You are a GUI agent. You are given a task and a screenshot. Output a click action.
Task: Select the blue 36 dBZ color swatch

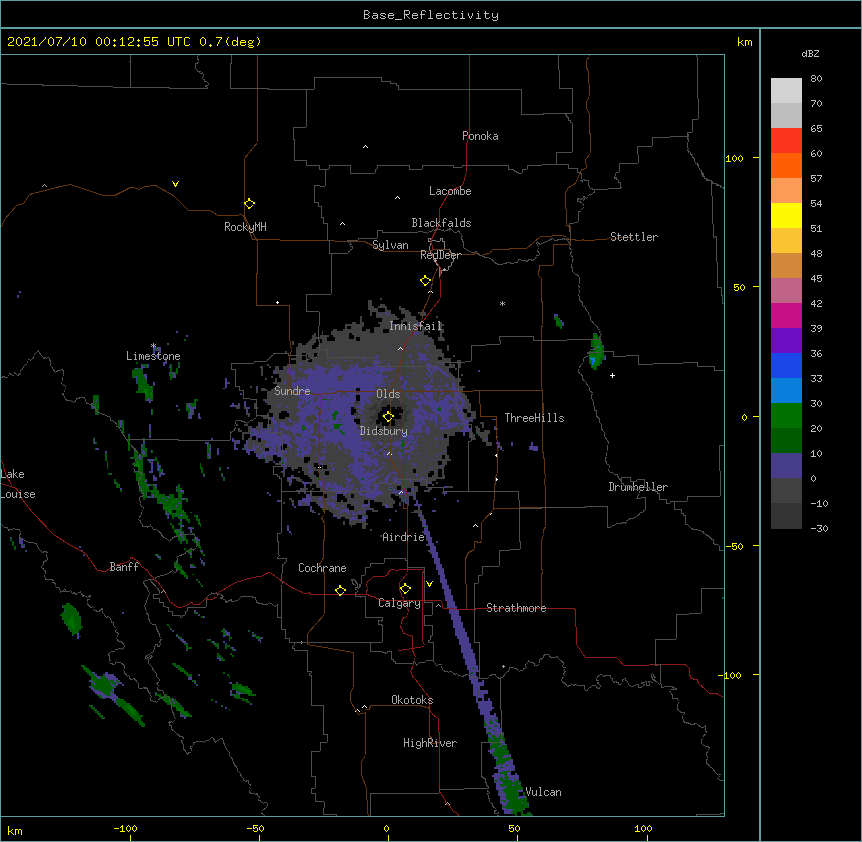pos(786,365)
